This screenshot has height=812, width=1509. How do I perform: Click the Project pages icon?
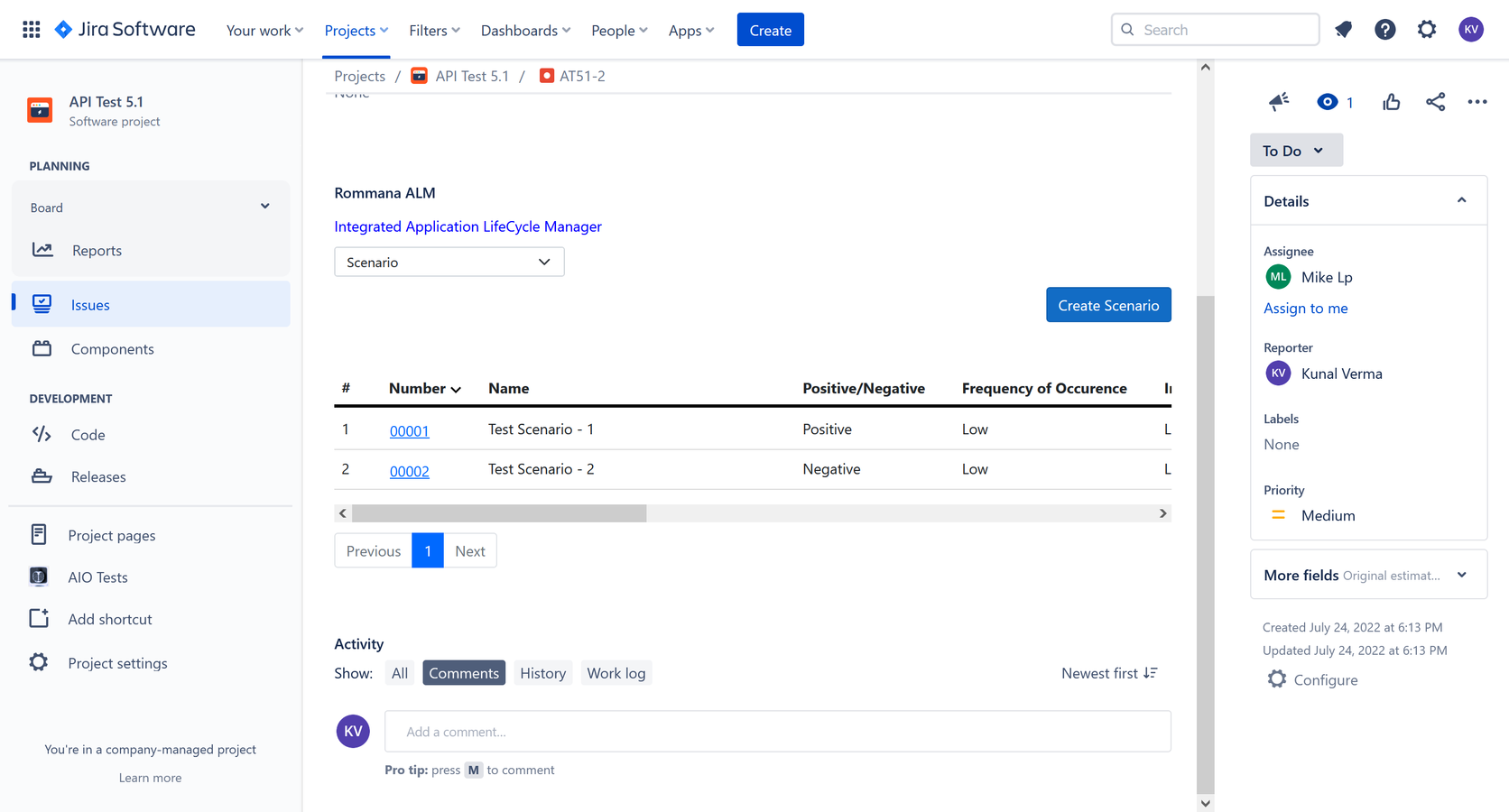click(x=39, y=534)
